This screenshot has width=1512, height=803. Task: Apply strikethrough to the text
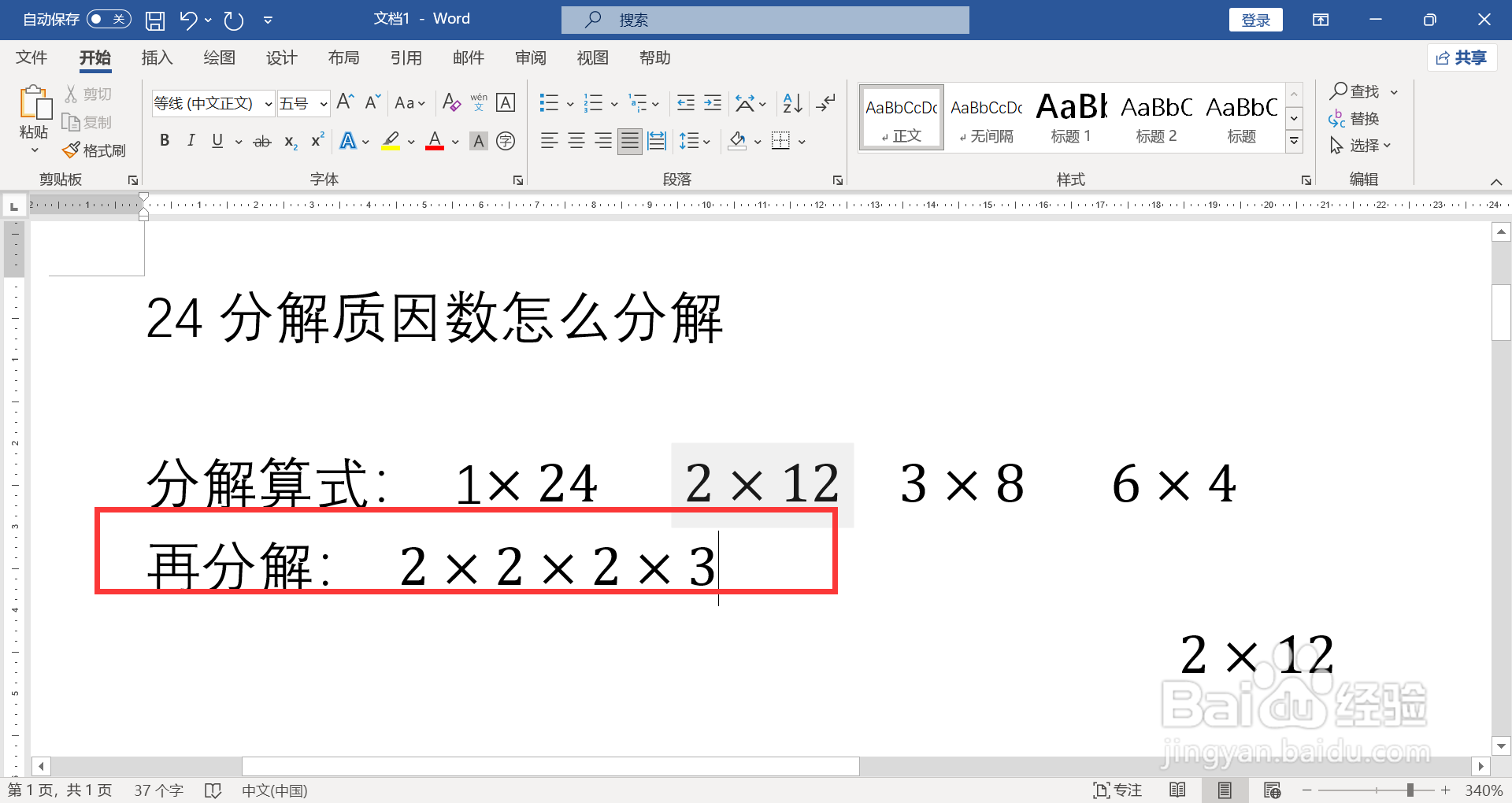[x=262, y=140]
